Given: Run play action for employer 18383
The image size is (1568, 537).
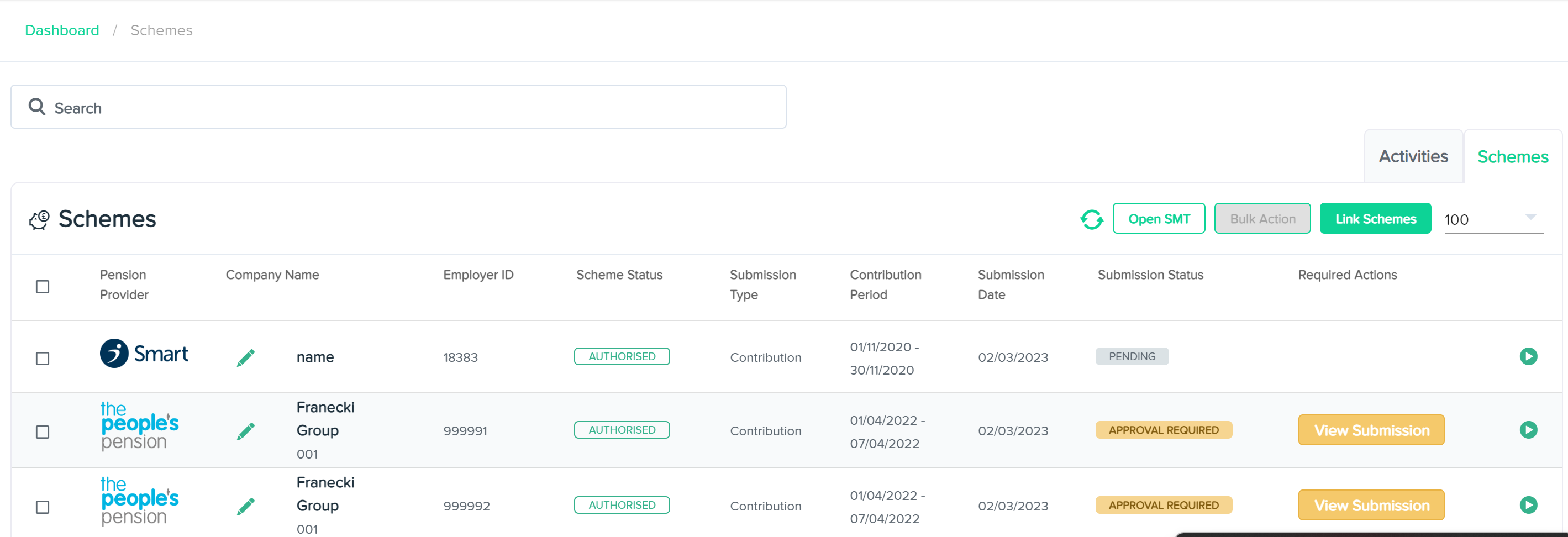Looking at the screenshot, I should [x=1528, y=356].
